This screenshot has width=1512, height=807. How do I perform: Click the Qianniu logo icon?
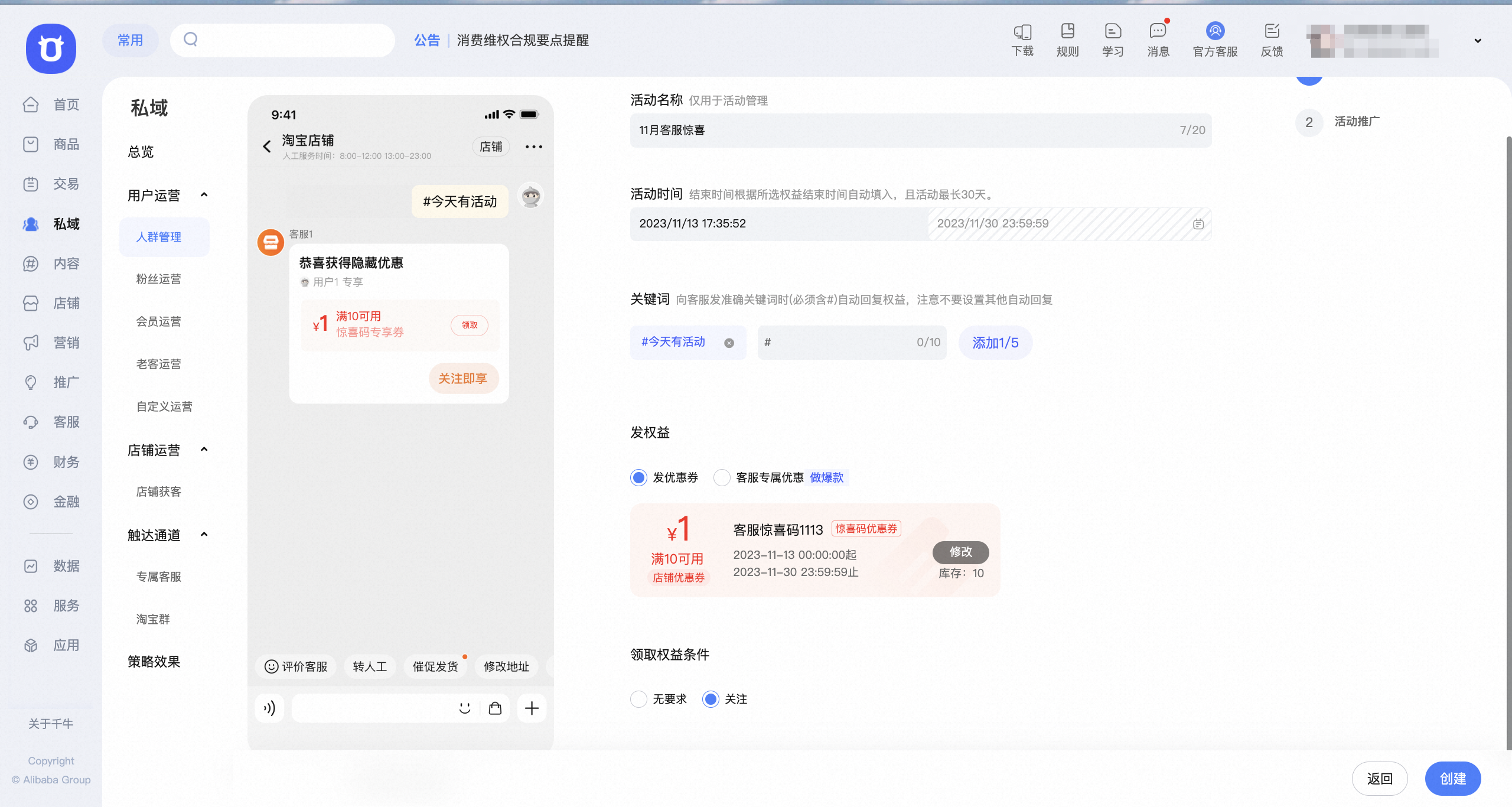[x=51, y=48]
